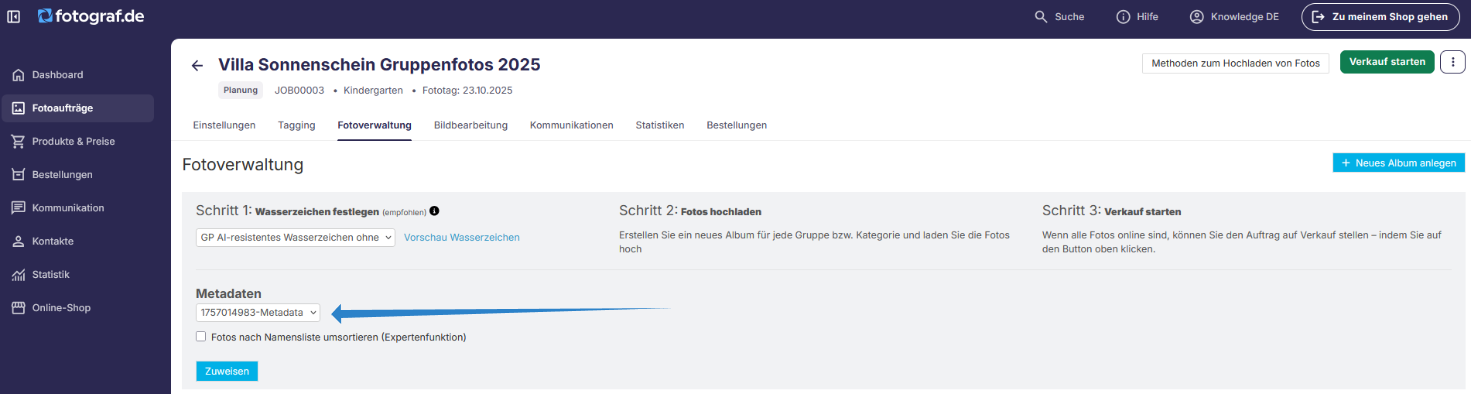Open the Wasserzeichen selection dropdown
The height and width of the screenshot is (394, 1471).
click(x=295, y=237)
